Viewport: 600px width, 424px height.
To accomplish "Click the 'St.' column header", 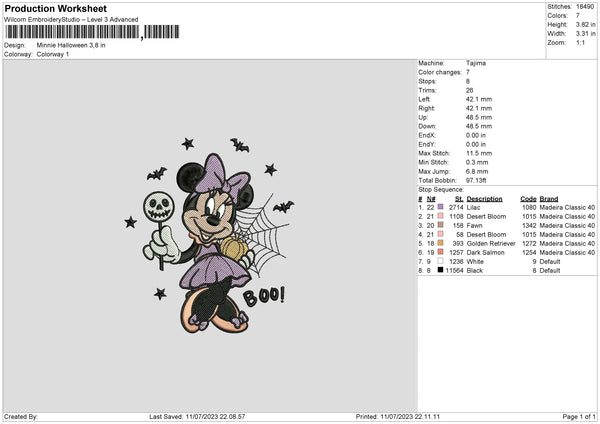I will (459, 199).
